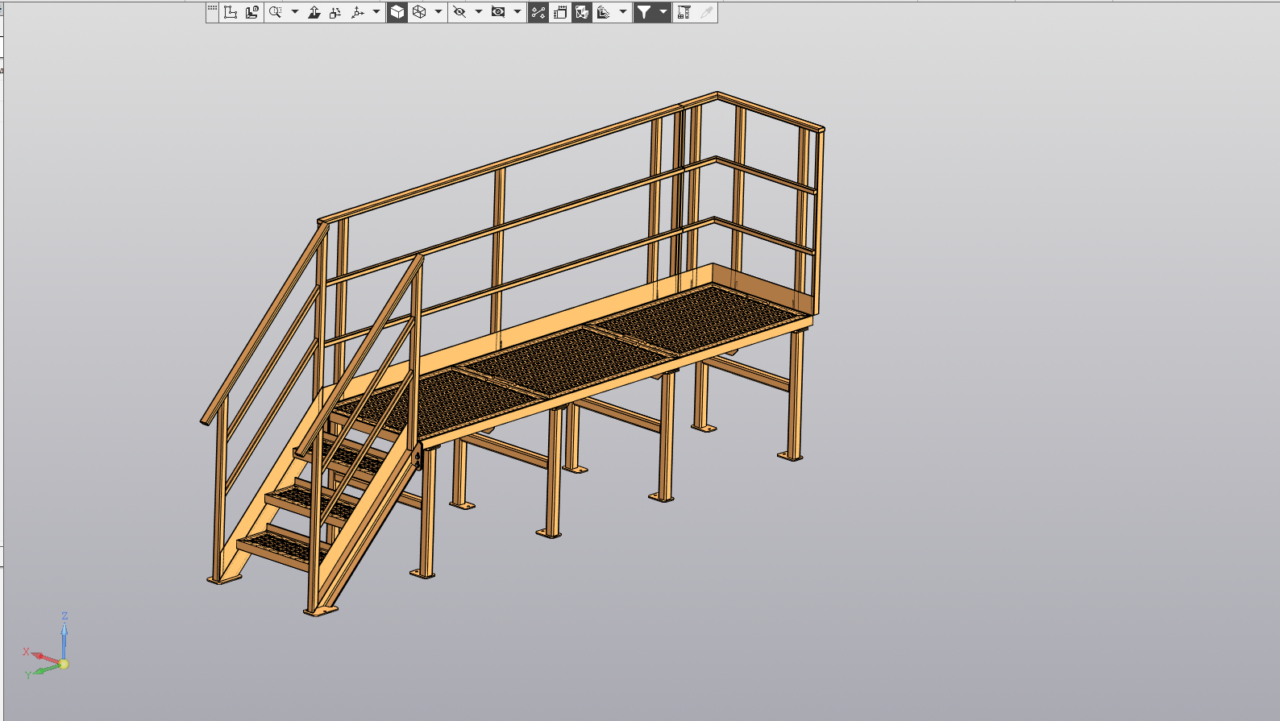Click the rotate model view icon
This screenshot has height=721, width=1280.
pos(335,12)
